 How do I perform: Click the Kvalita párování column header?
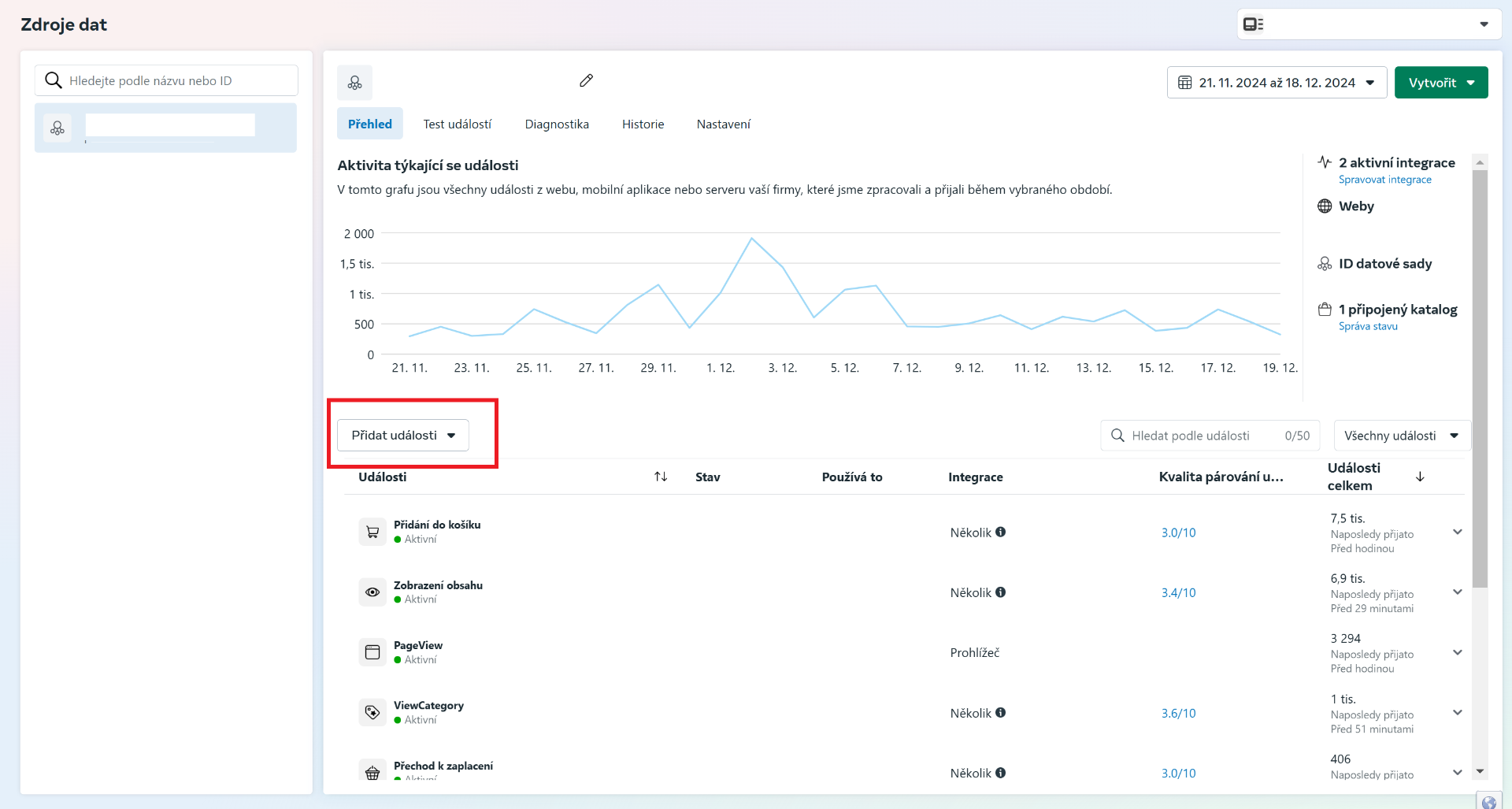pos(1221,477)
